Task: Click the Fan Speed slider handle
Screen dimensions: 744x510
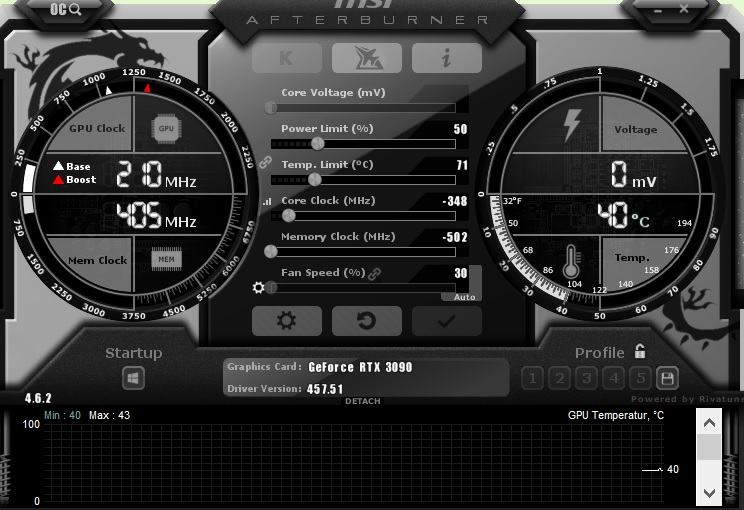Action: pyautogui.click(x=271, y=287)
